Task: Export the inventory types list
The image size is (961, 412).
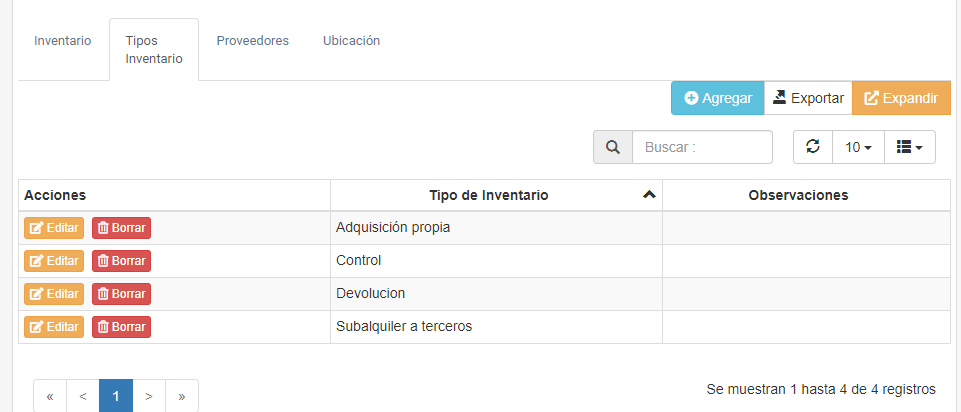Action: (x=808, y=98)
